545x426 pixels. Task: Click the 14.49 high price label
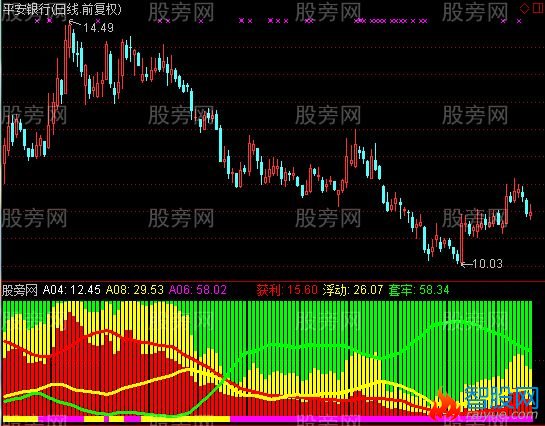pyautogui.click(x=98, y=28)
